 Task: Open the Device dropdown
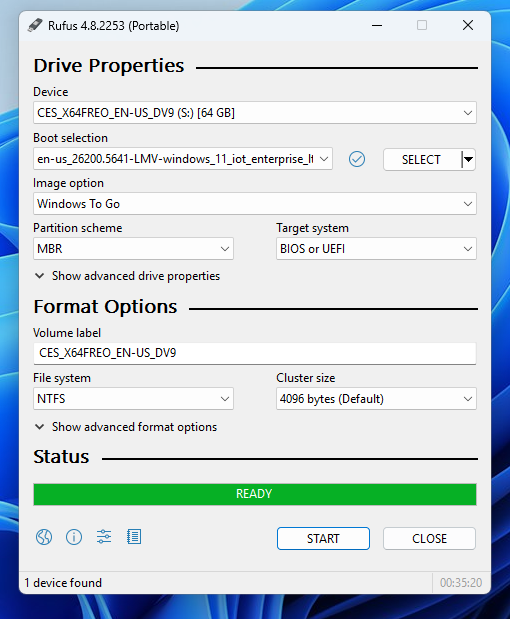coord(255,113)
